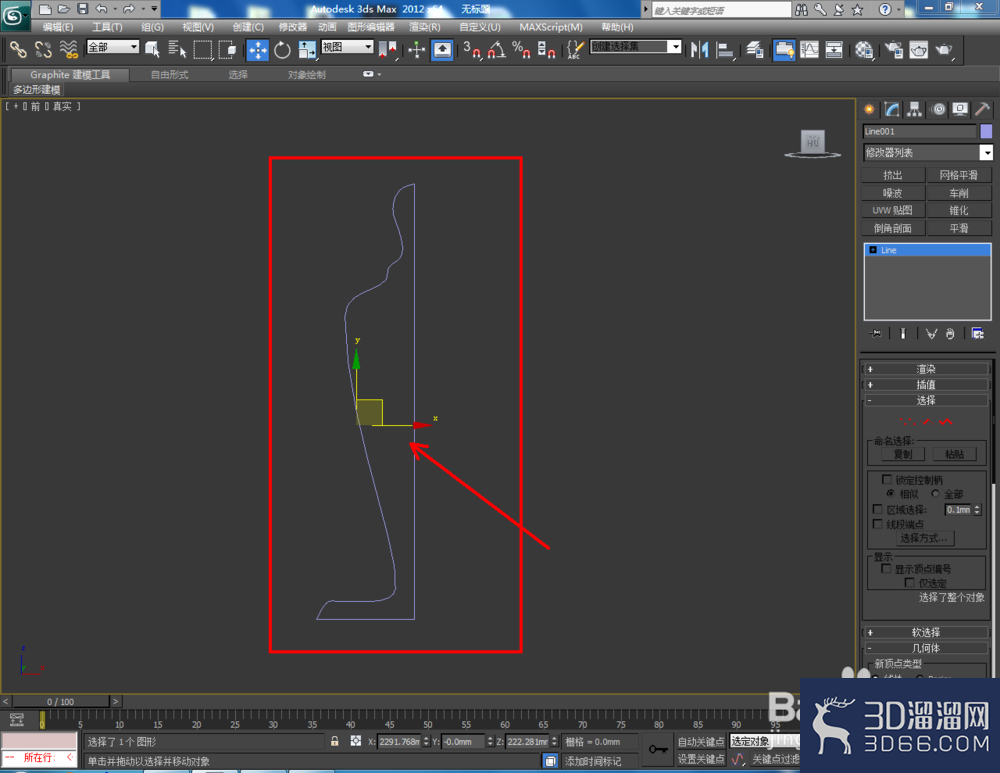Image resolution: width=1000 pixels, height=773 pixels.
Task: Enable the 仅选定 checkbox
Action: point(909,583)
